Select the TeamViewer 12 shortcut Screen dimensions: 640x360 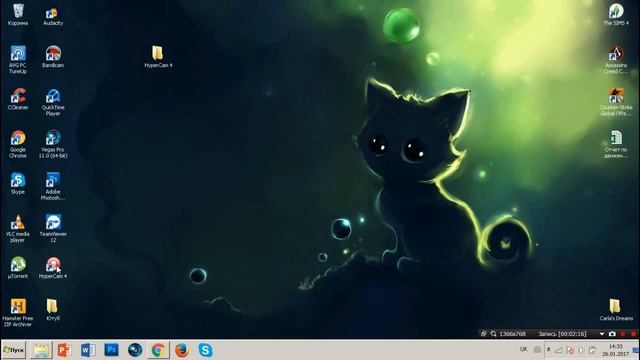[53, 229]
